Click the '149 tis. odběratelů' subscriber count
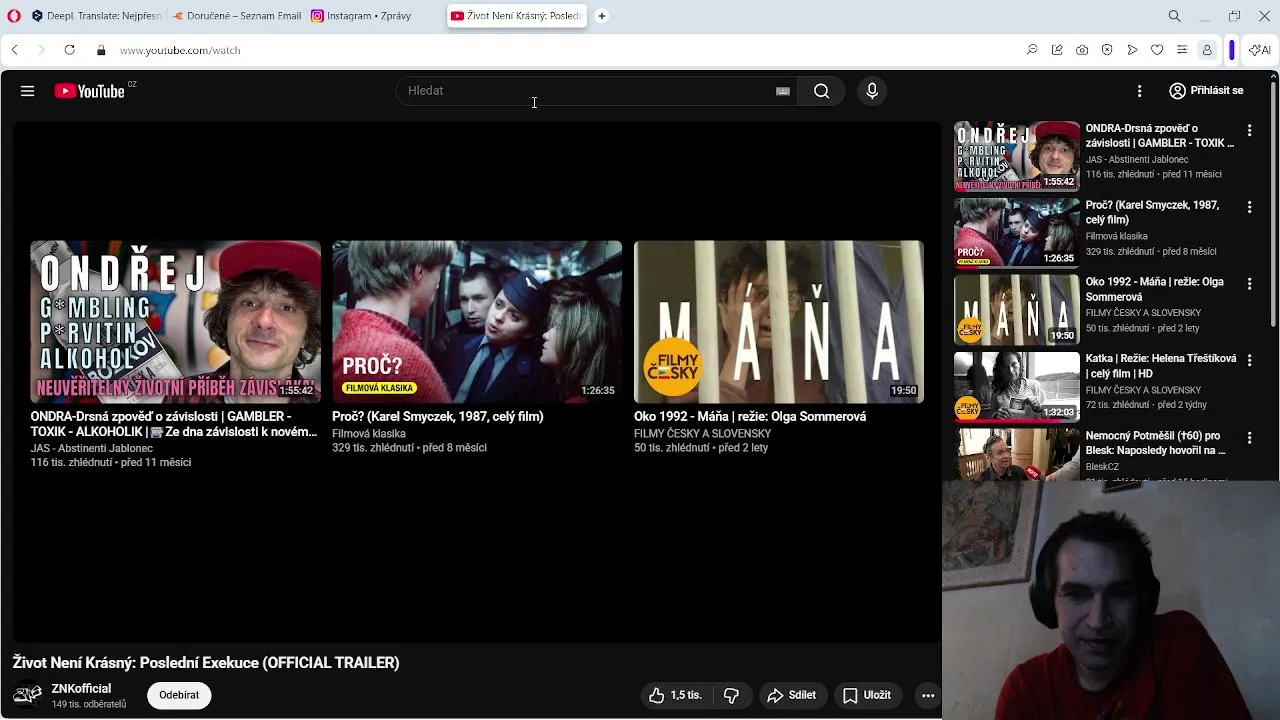Image resolution: width=1280 pixels, height=720 pixels. click(x=89, y=705)
